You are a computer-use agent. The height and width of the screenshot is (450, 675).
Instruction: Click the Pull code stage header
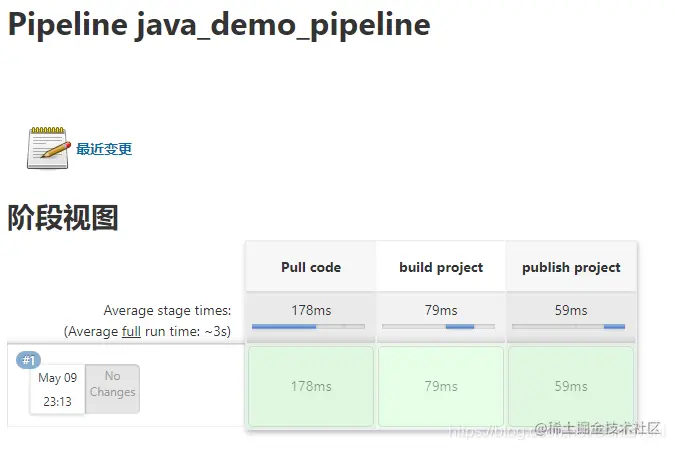coord(311,267)
